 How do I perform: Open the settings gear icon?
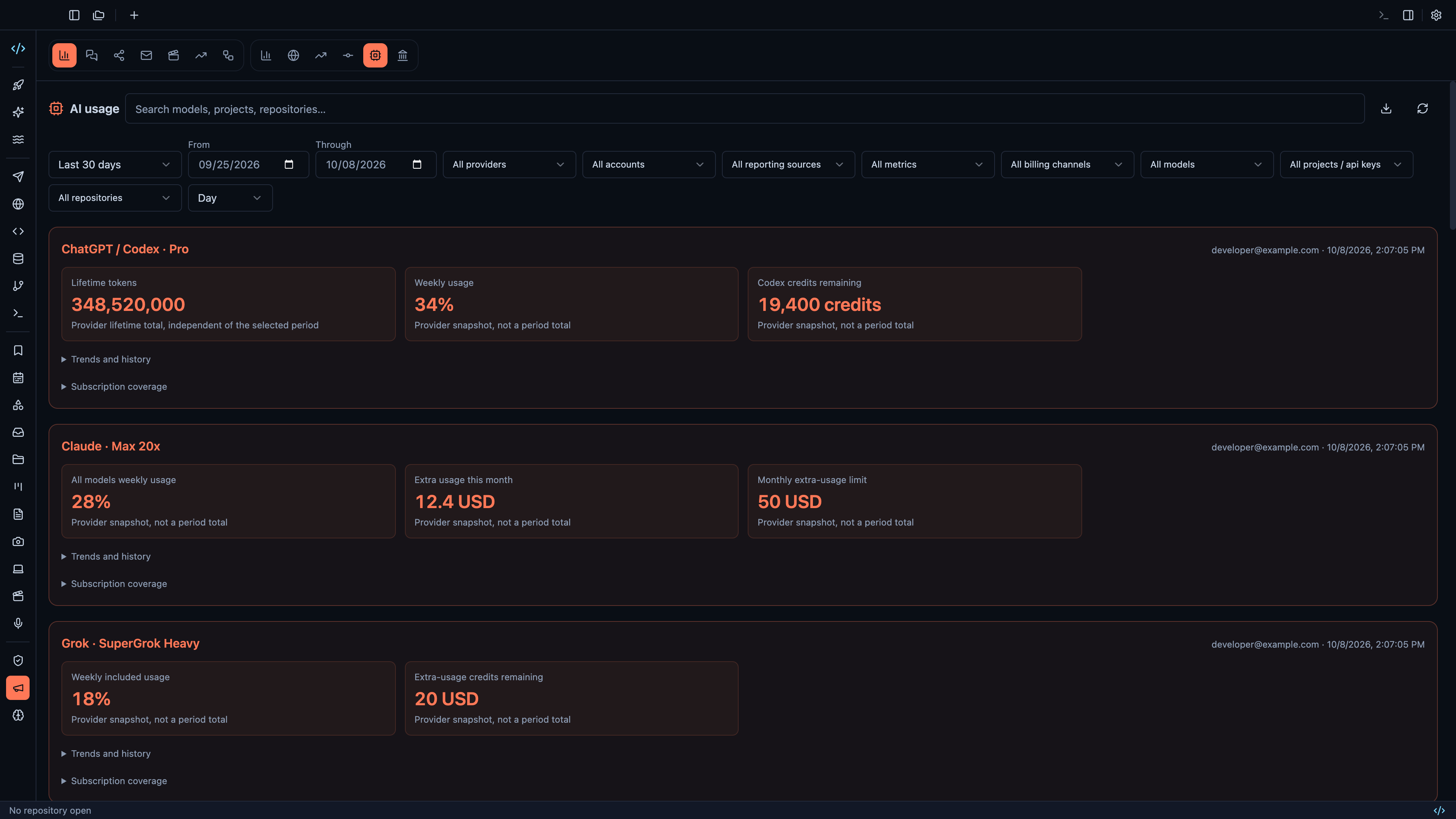point(1436,15)
